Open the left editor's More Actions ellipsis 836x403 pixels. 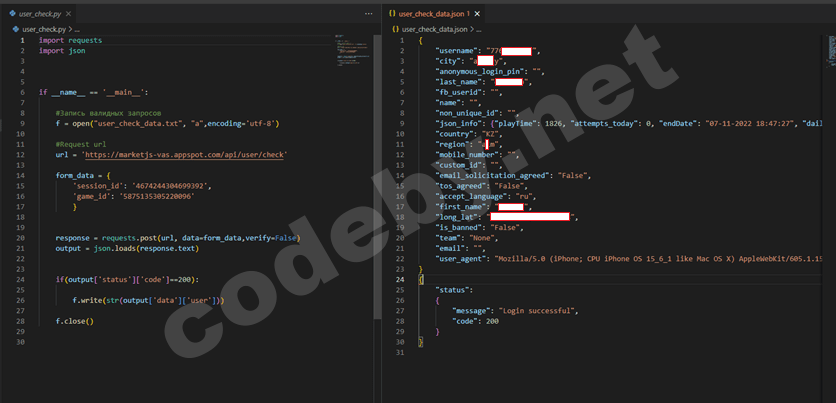click(x=368, y=14)
